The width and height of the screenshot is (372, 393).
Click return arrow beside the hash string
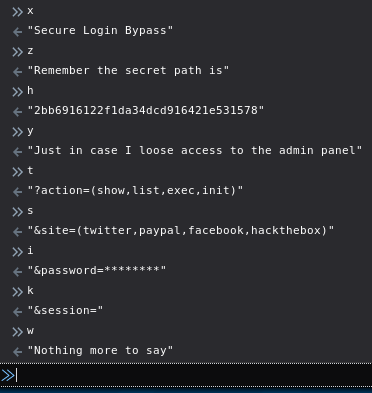pos(17,112)
